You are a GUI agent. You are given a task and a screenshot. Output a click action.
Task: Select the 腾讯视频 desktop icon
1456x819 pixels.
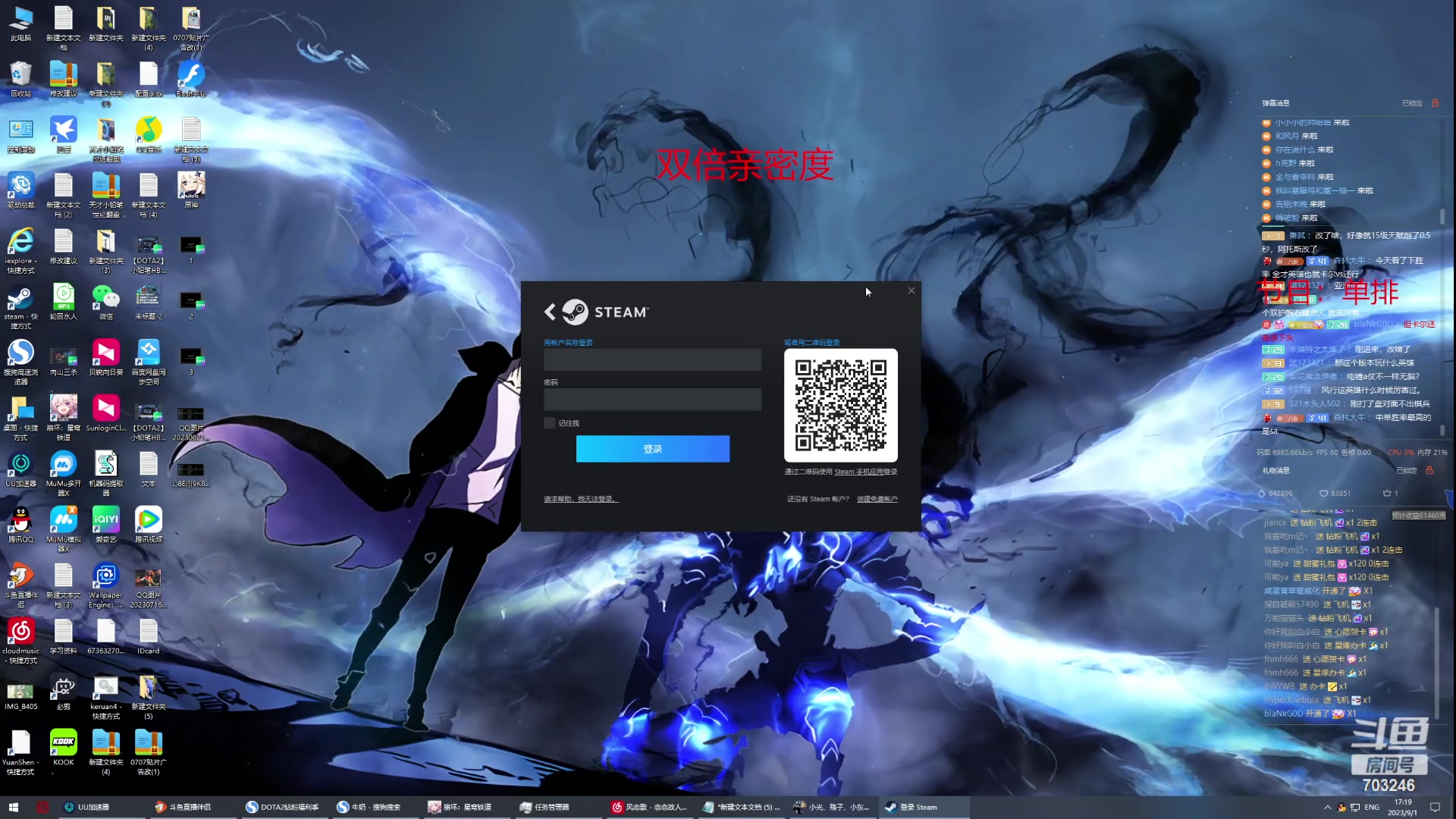coord(149,526)
